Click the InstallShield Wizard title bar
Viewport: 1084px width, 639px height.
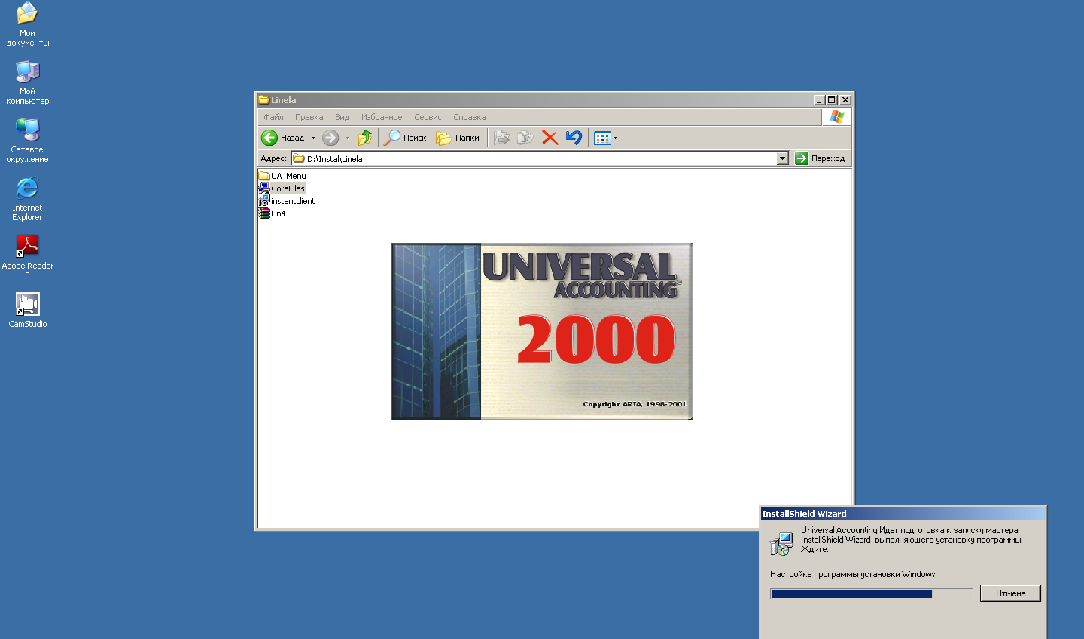coord(903,514)
